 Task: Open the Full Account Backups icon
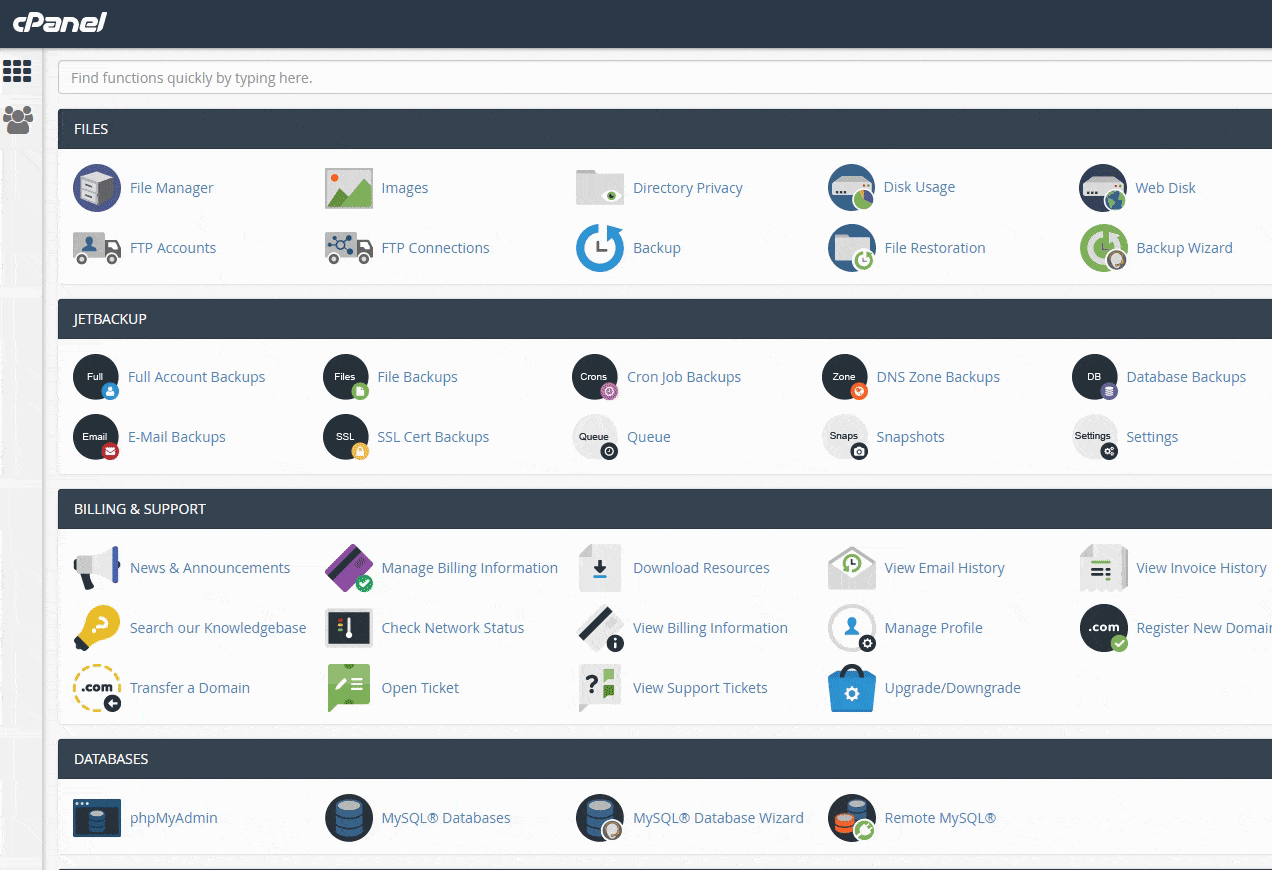coord(96,377)
